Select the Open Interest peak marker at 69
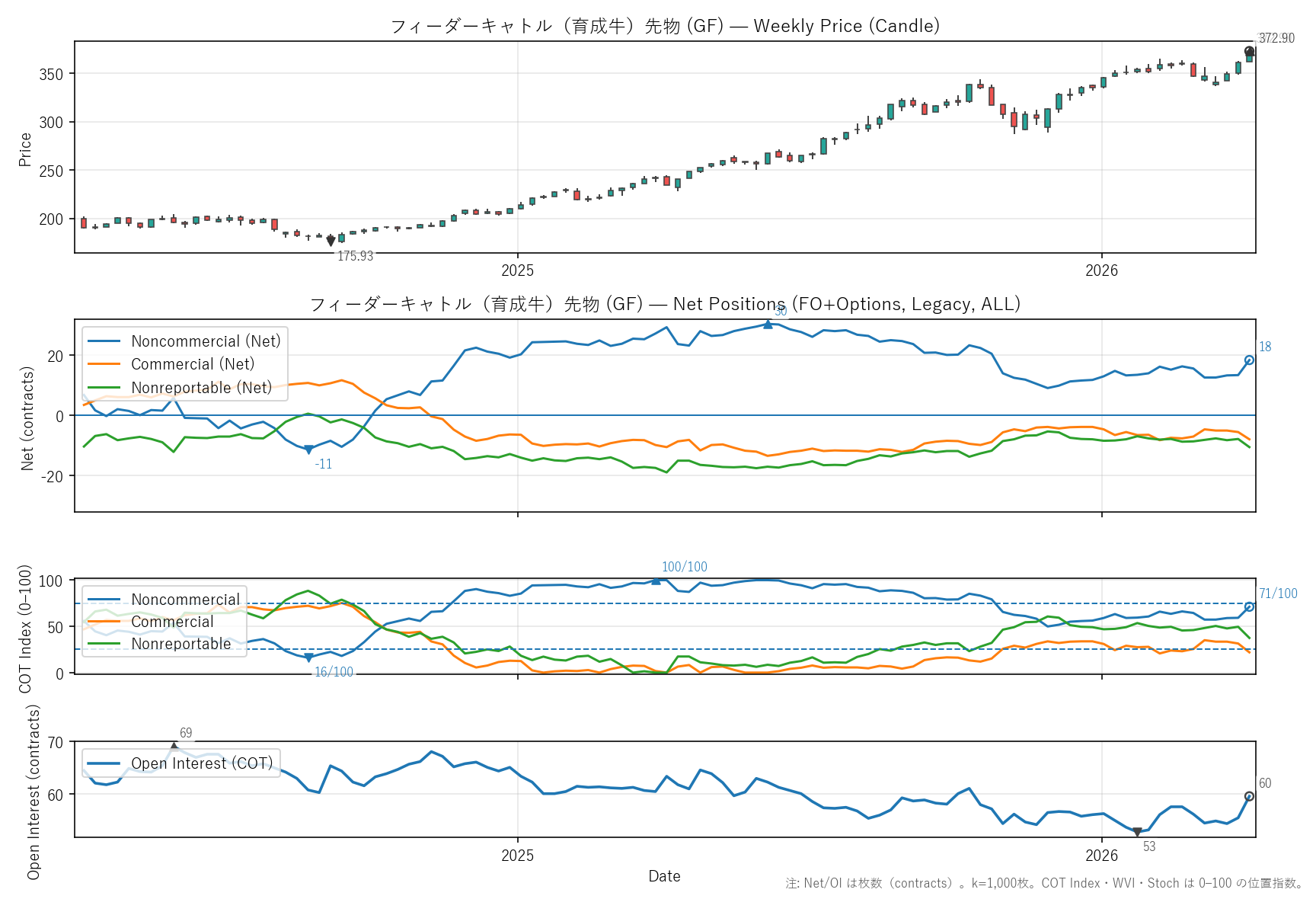This screenshot has height=899, width=1316. click(174, 747)
